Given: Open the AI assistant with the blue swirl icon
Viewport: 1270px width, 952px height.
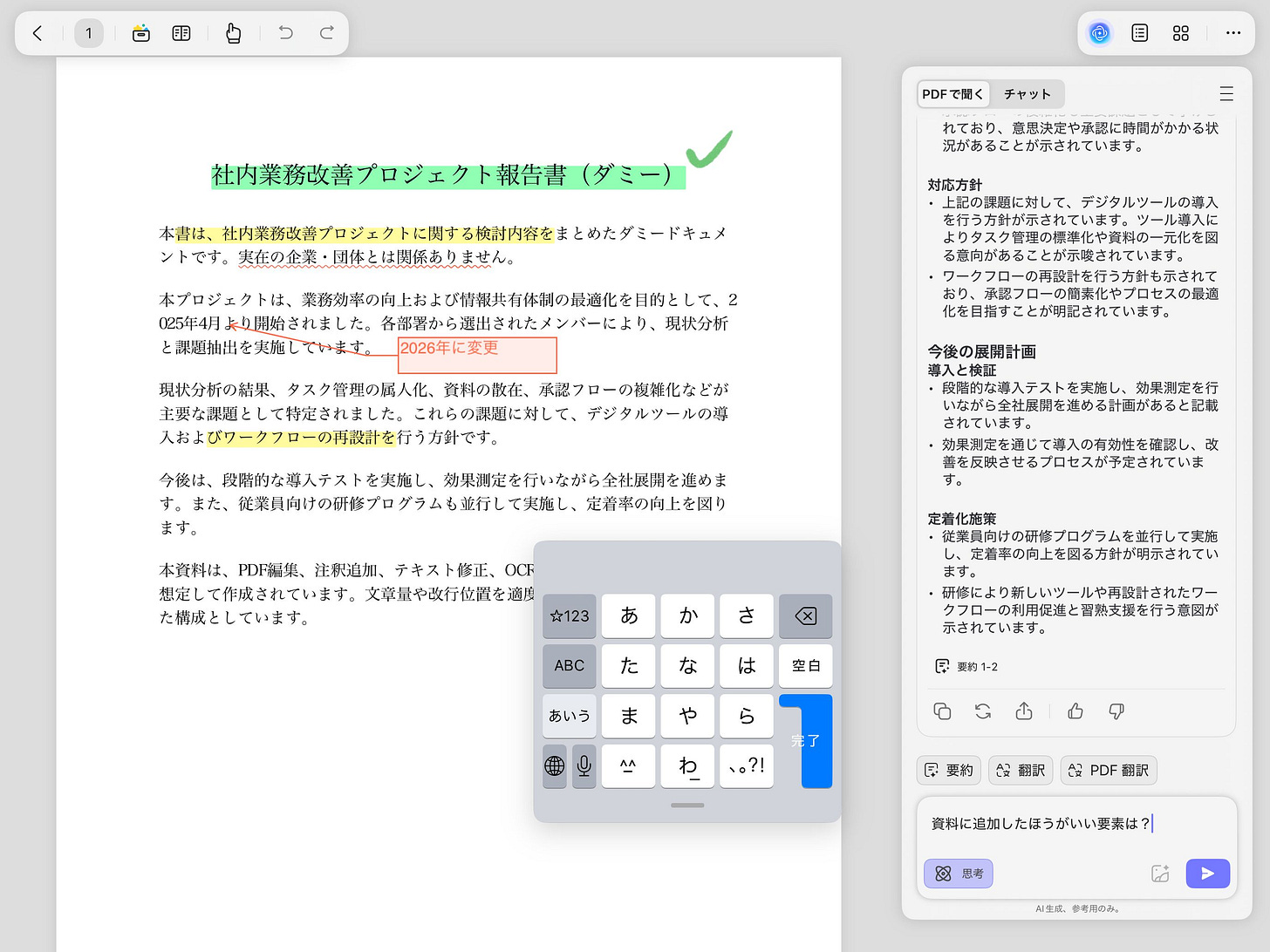Looking at the screenshot, I should tap(1099, 33).
